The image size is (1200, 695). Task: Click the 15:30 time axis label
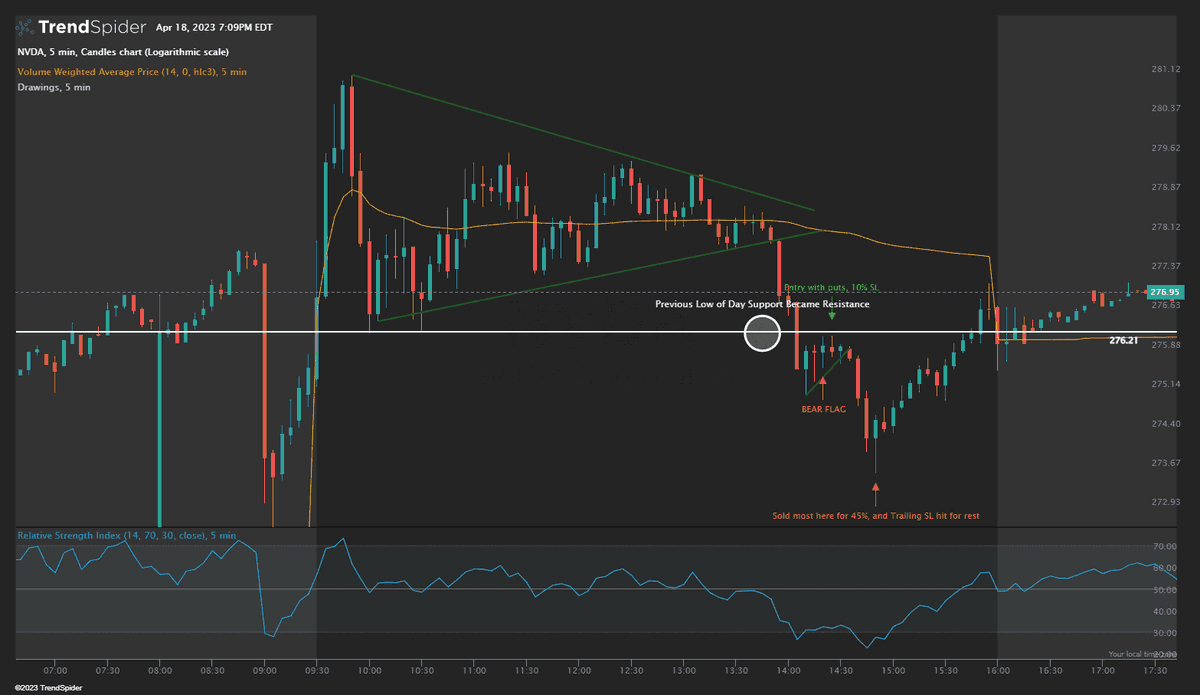(946, 670)
